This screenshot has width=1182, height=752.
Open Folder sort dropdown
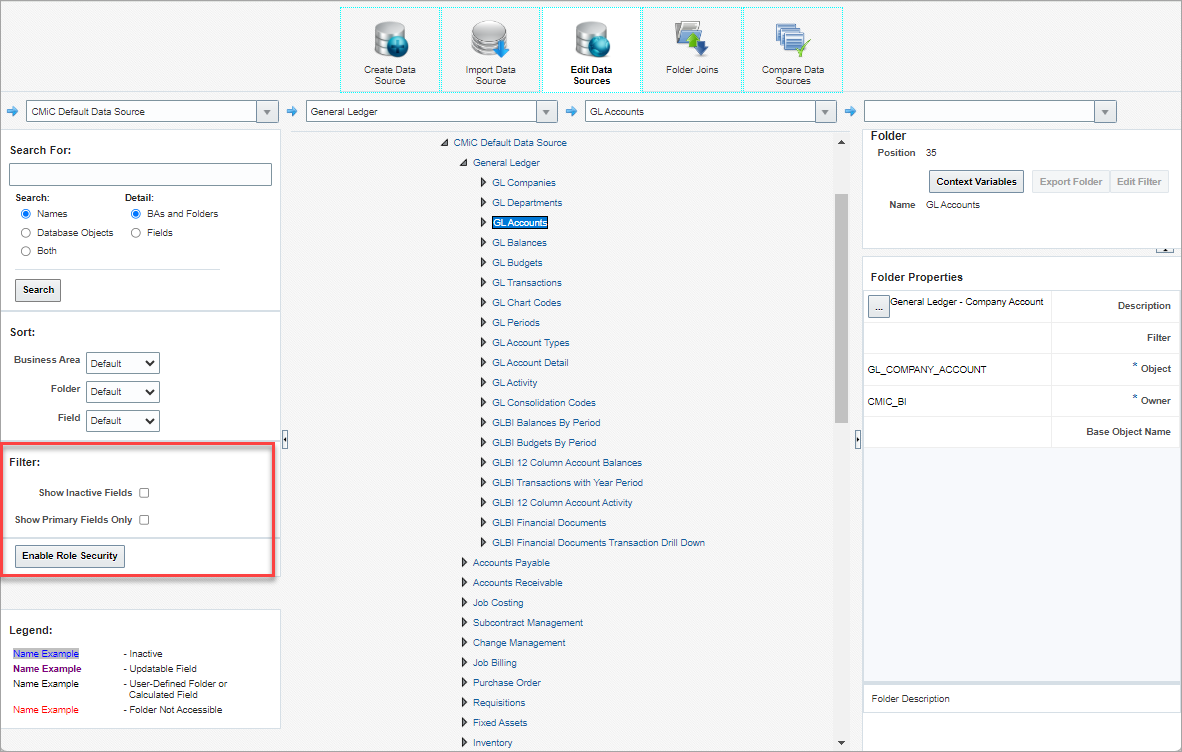tap(123, 392)
